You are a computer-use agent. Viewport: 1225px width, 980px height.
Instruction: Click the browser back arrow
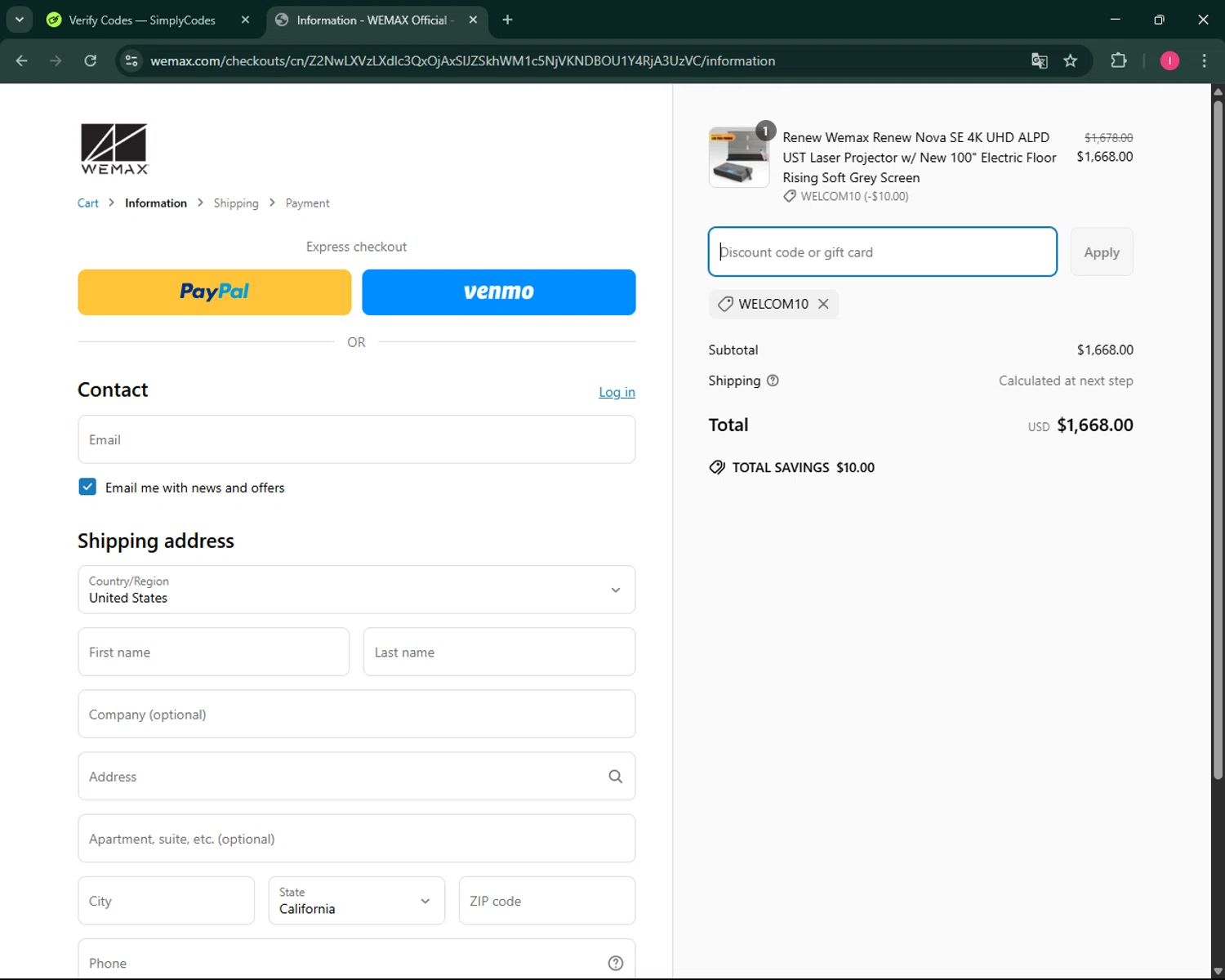(22, 60)
